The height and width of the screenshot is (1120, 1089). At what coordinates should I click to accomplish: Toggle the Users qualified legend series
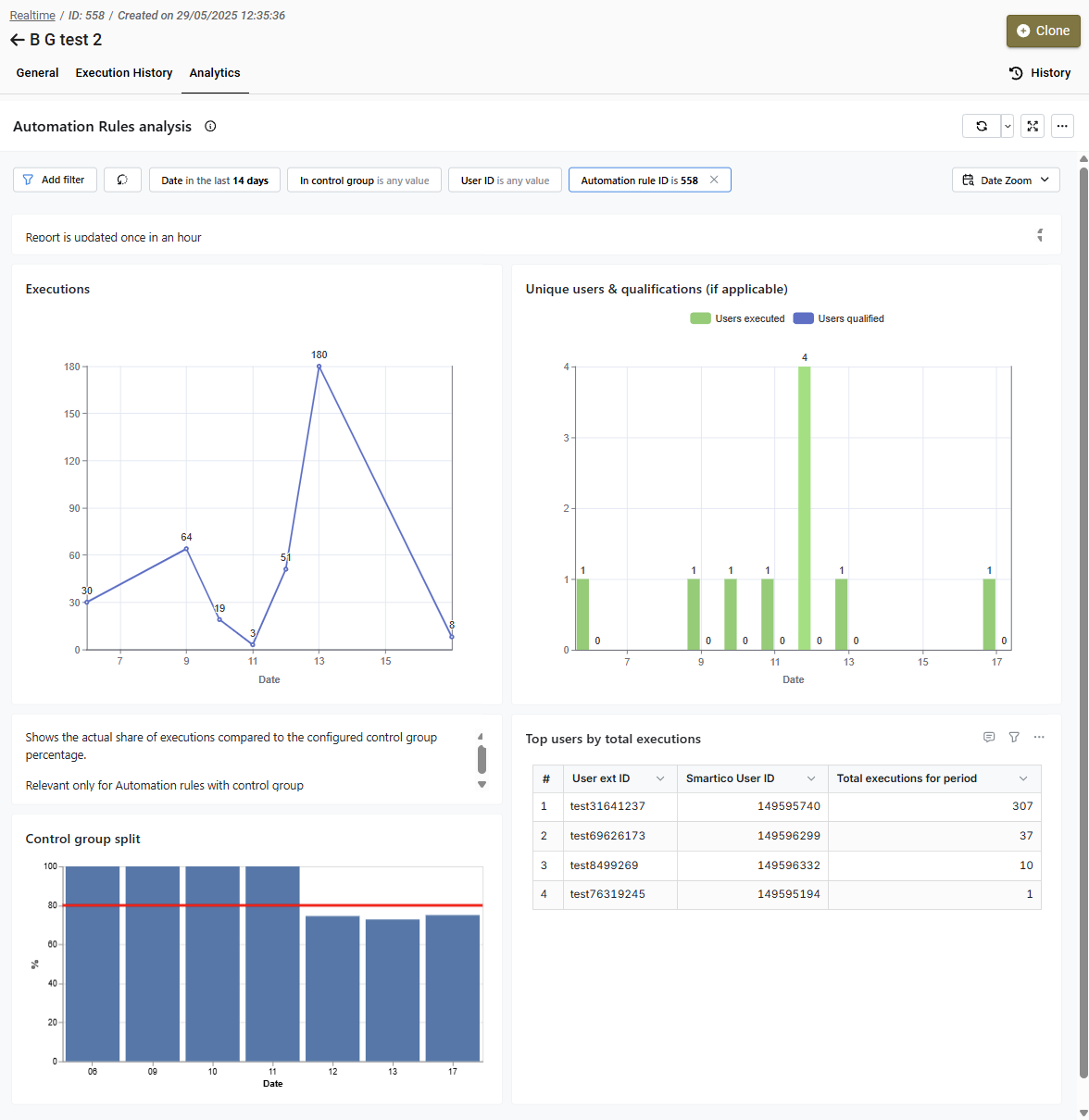(839, 318)
